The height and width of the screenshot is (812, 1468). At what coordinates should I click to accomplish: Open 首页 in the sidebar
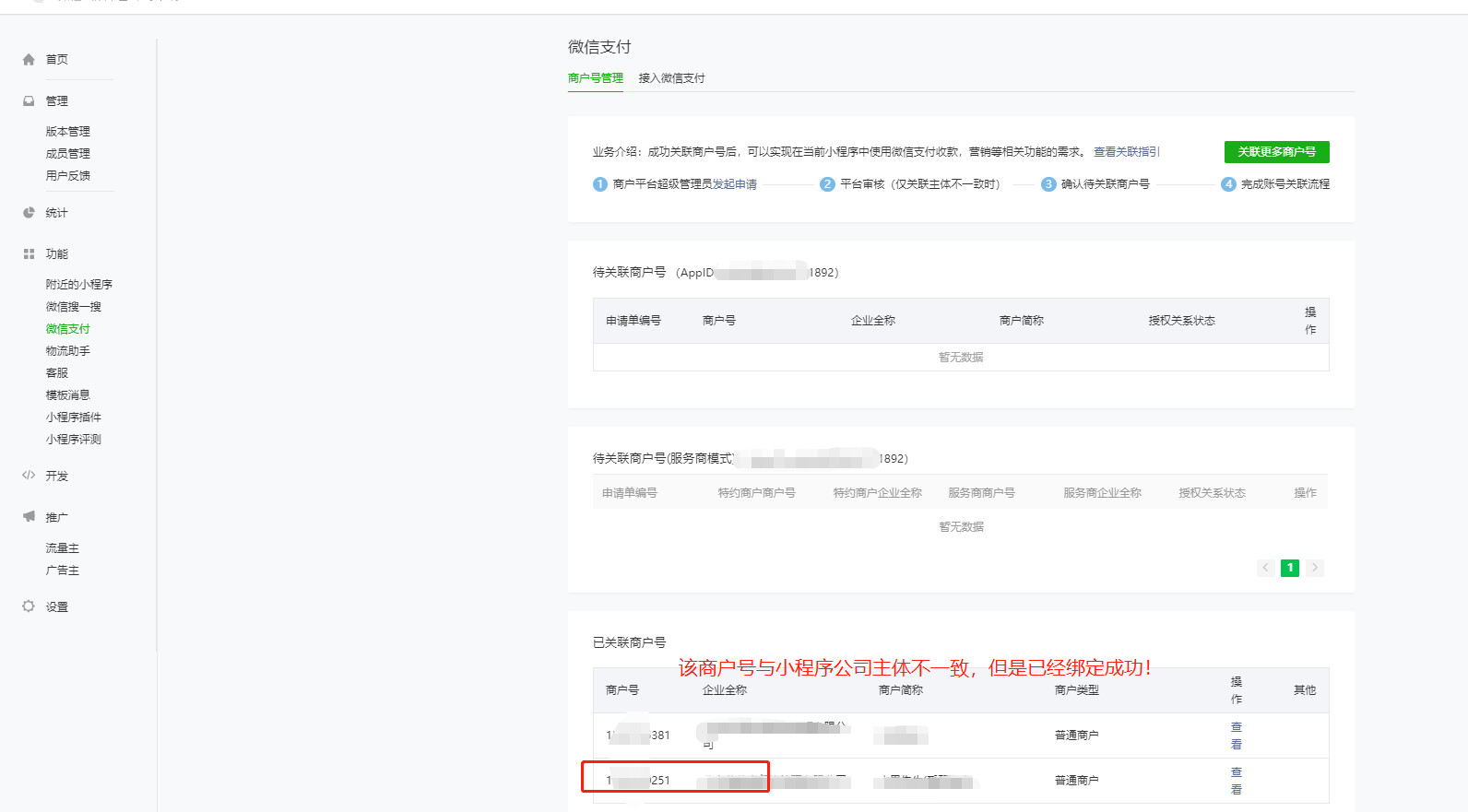pyautogui.click(x=57, y=60)
